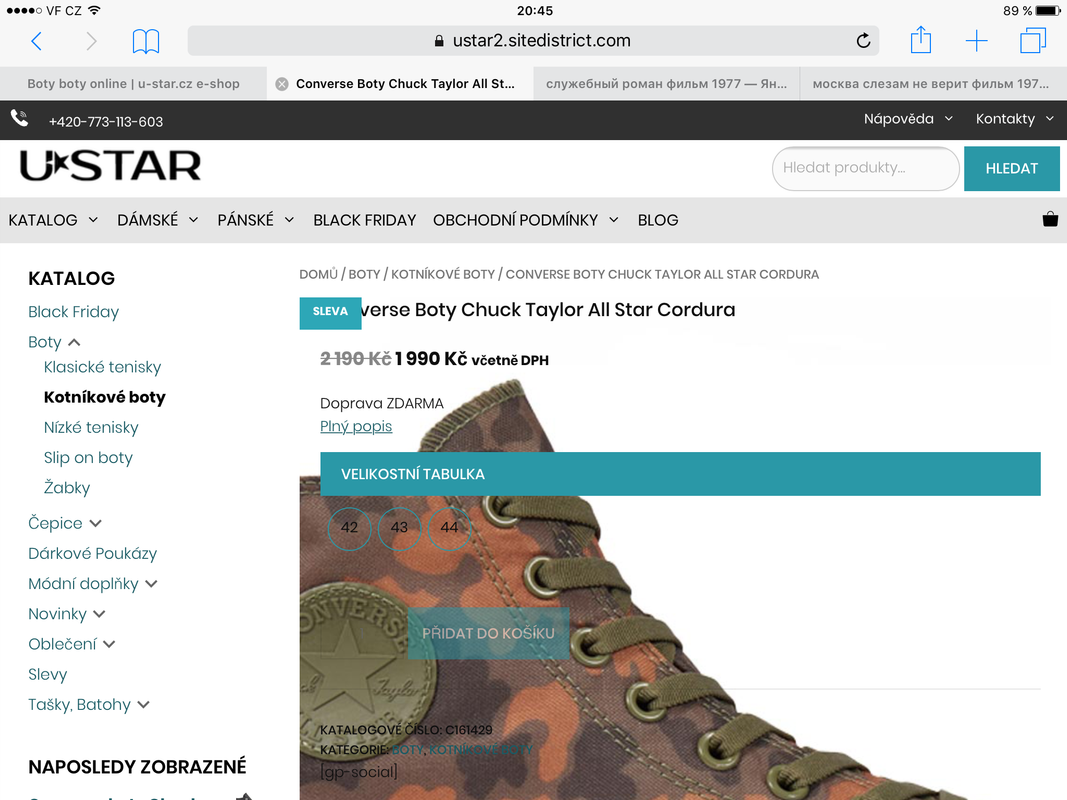Open Safari bookmarks book icon
This screenshot has height=800, width=1067.
[146, 41]
